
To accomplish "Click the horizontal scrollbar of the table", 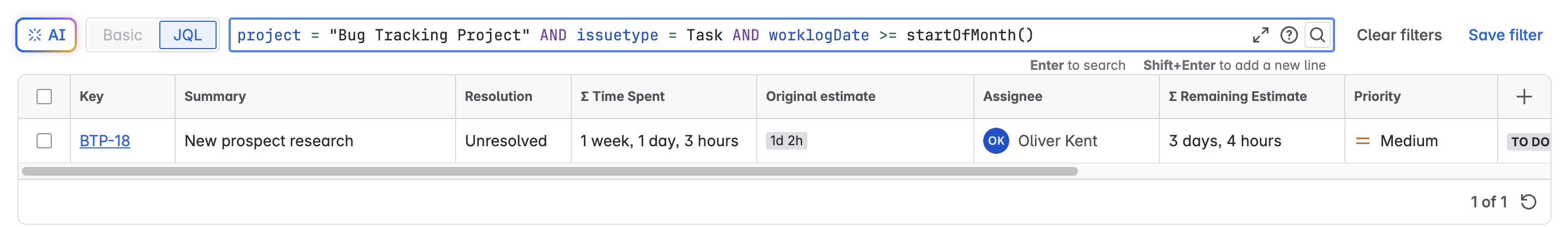I will [549, 172].
